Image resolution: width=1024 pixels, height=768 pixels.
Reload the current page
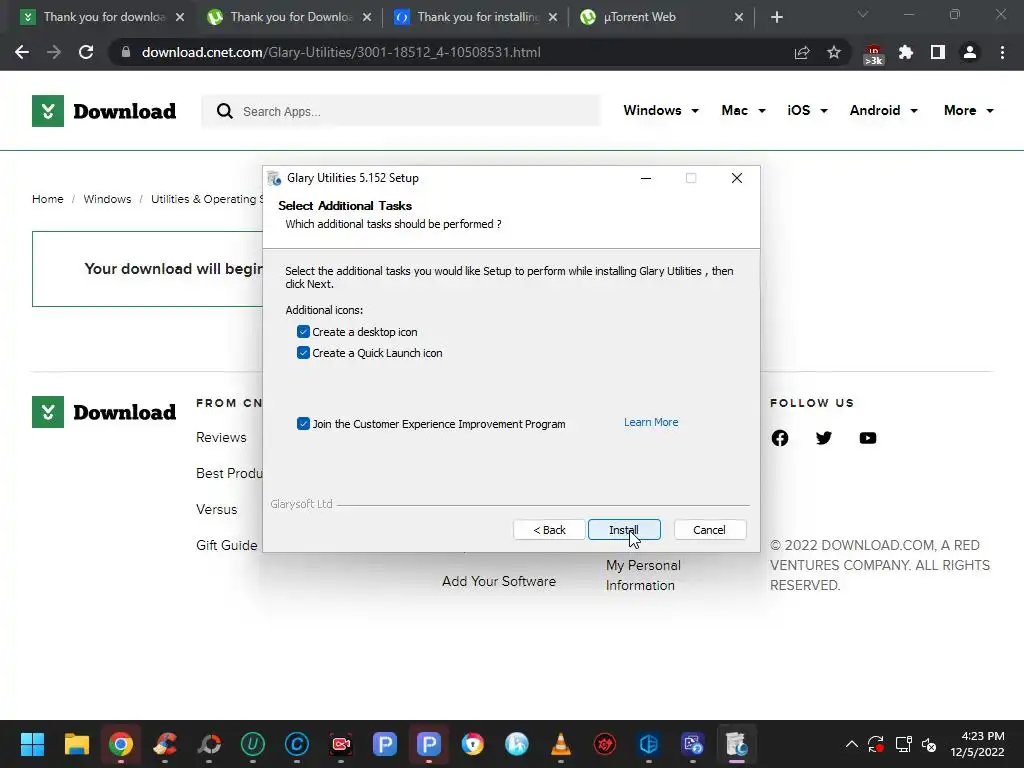[x=86, y=52]
